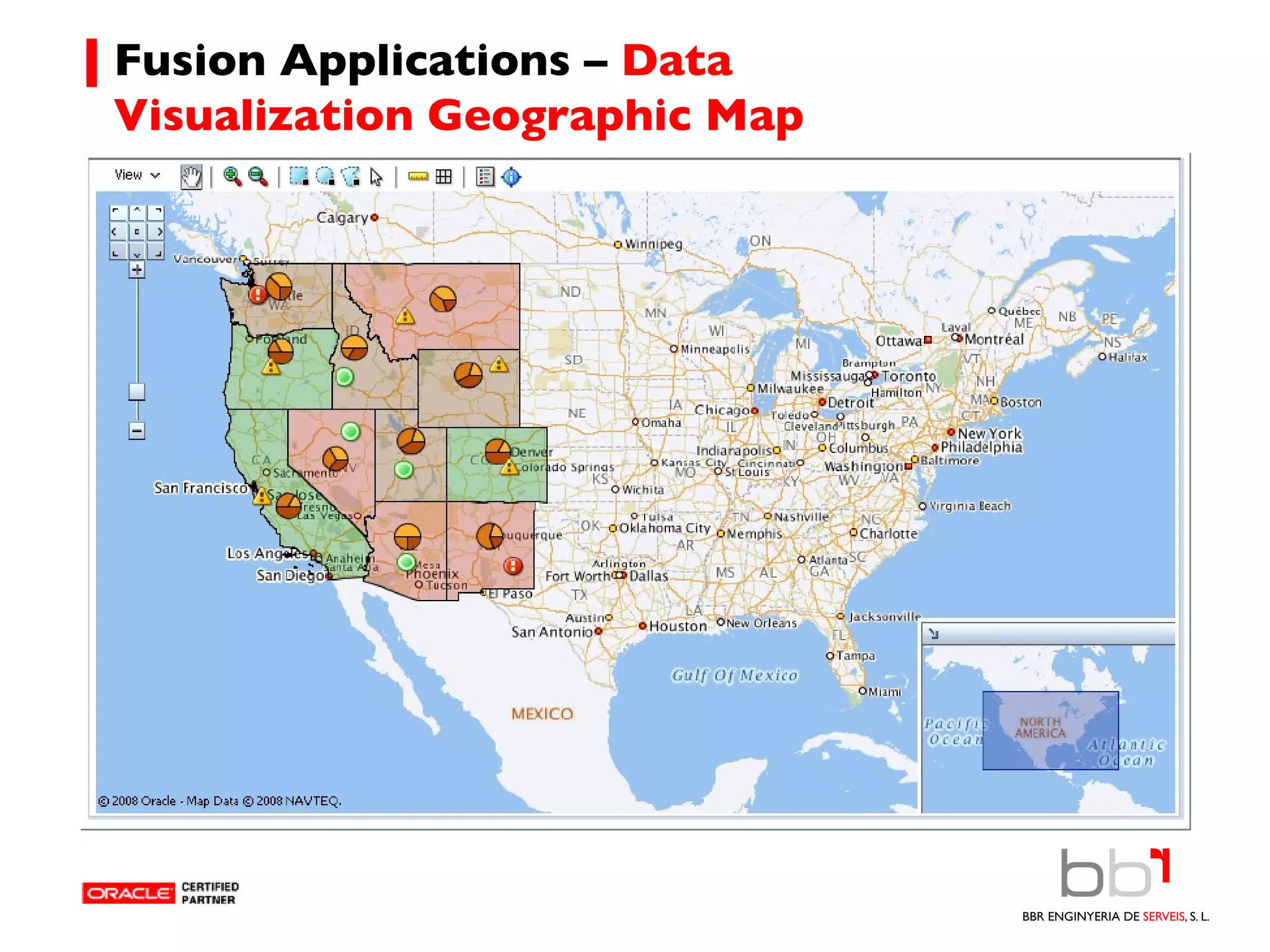The image size is (1270, 952).
Task: Click the red alert icon in Washington
Action: (257, 294)
